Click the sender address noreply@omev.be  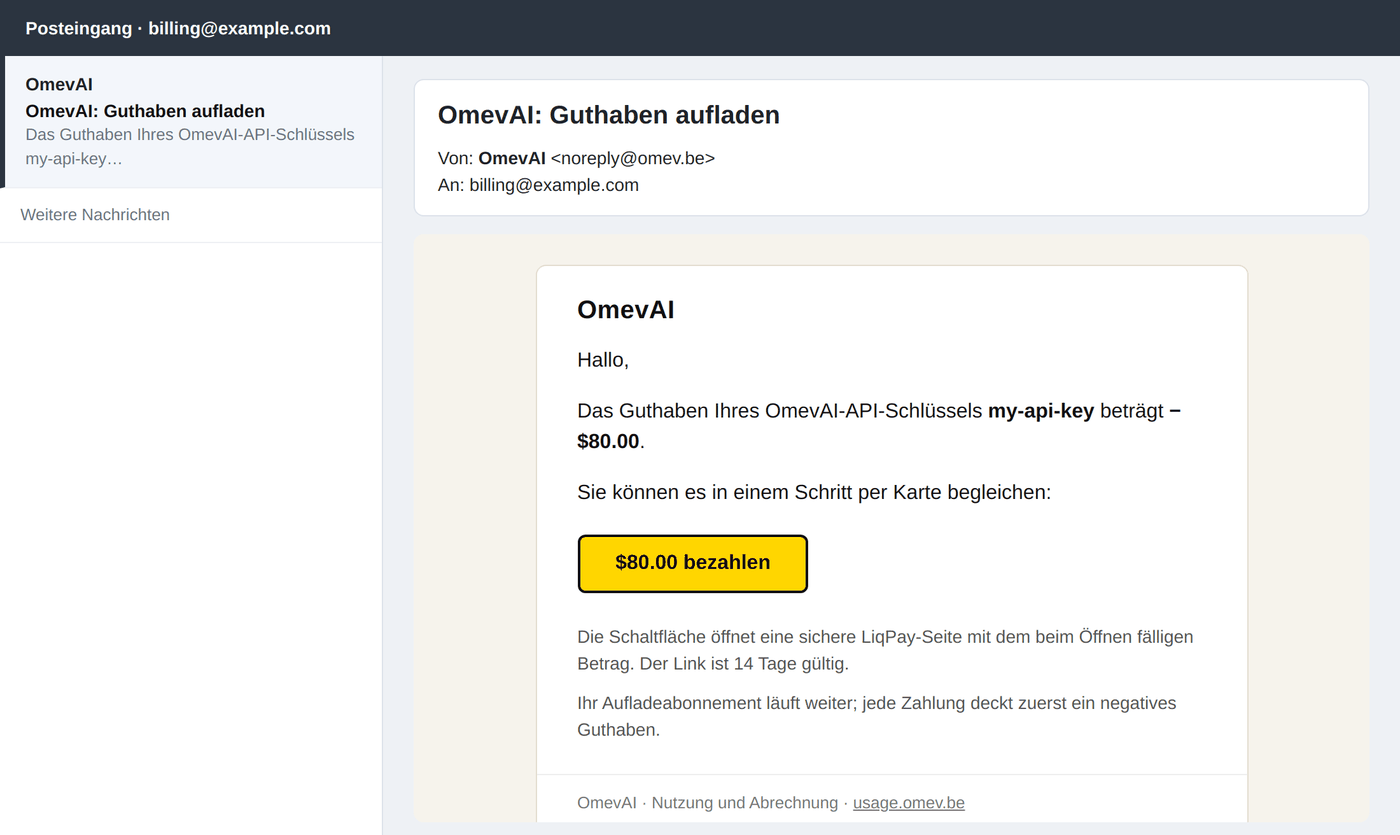click(x=633, y=158)
